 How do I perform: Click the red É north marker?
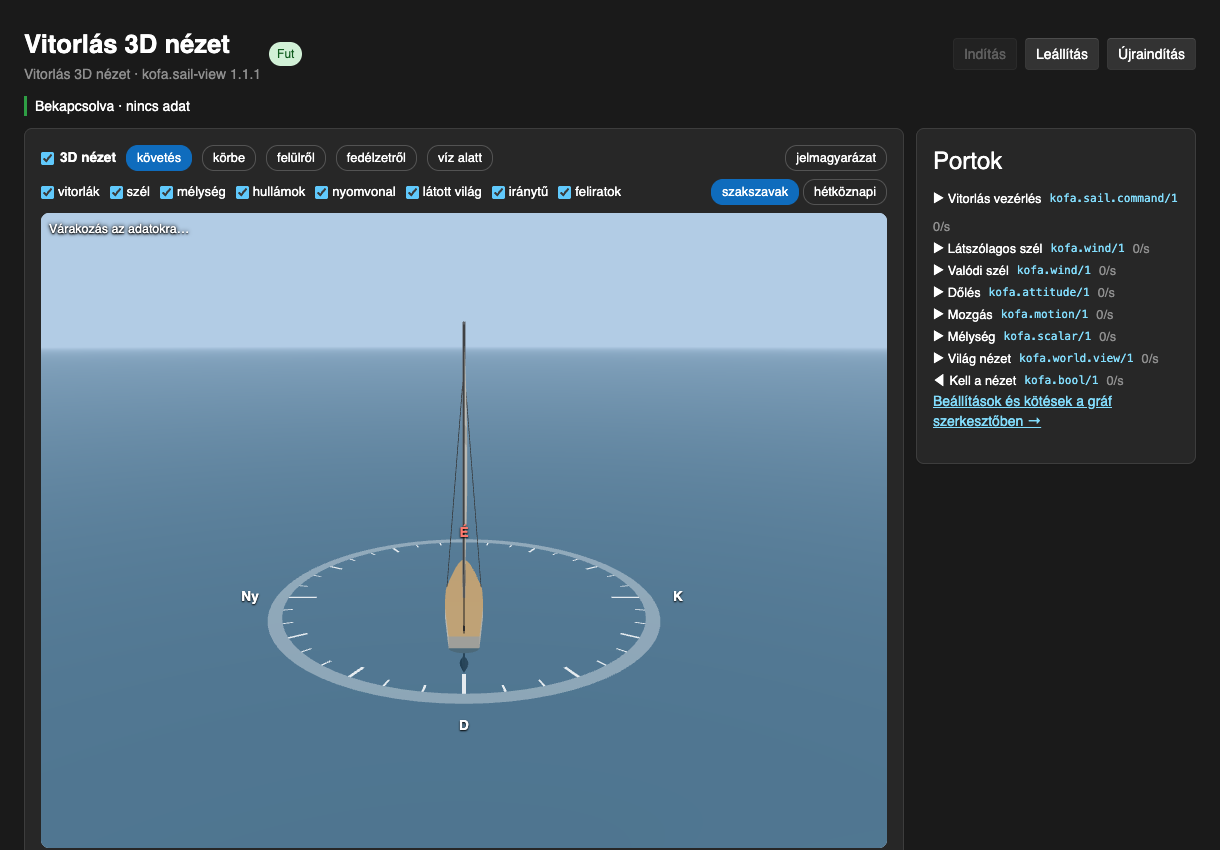coord(464,533)
